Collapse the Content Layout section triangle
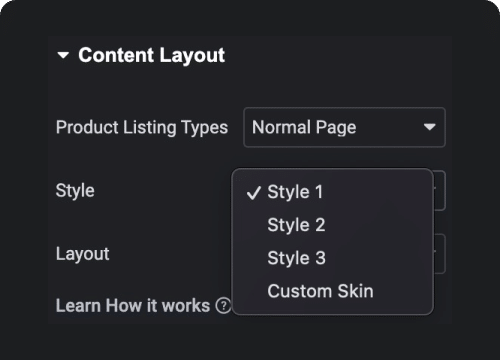The image size is (500, 360). point(63,55)
